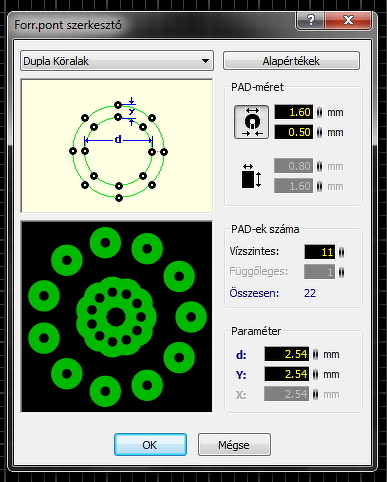This screenshot has width=387, height=482.
Task: Click the help question mark button
Action: pos(310,20)
